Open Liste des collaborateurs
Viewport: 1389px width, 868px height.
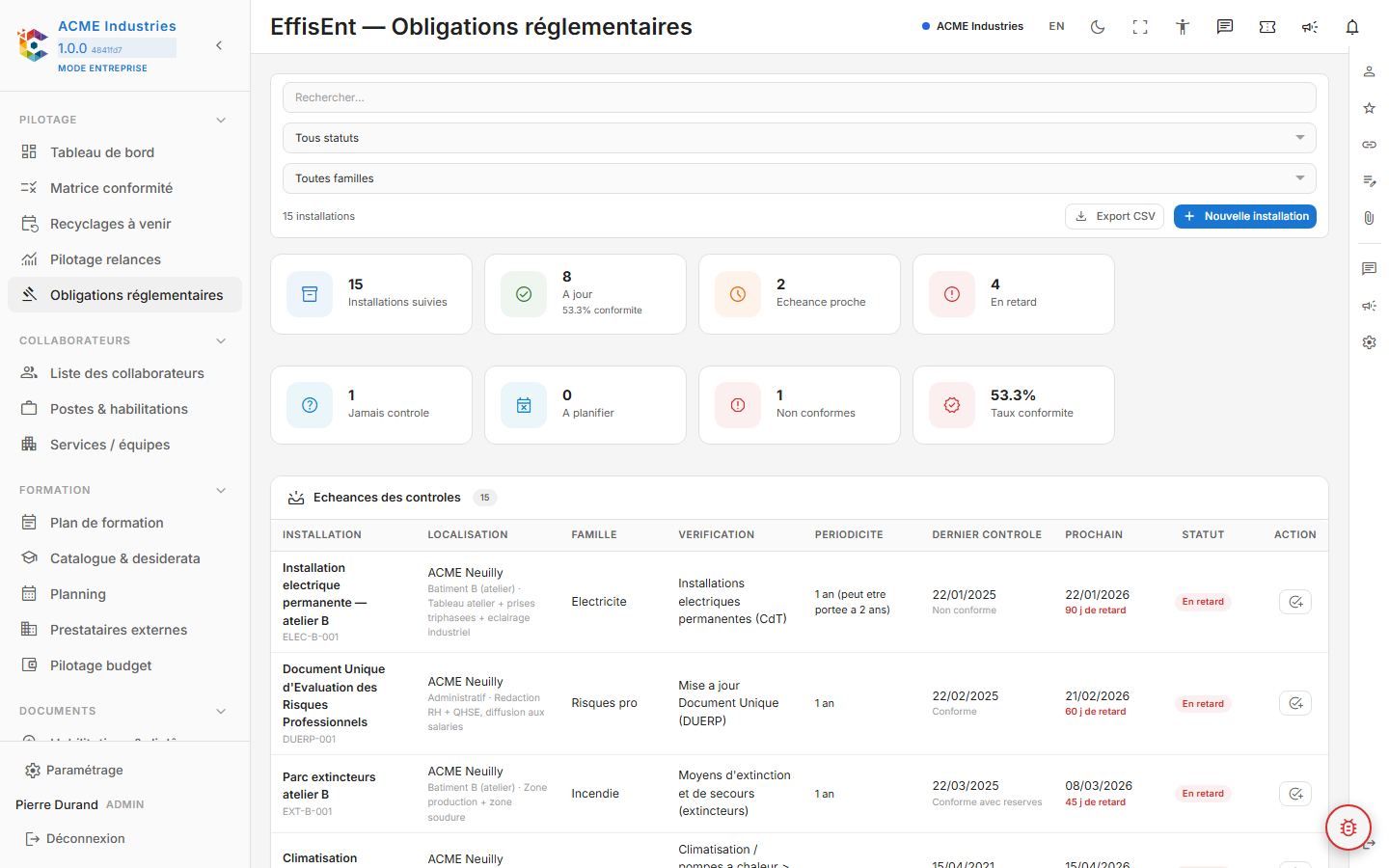coord(125,373)
